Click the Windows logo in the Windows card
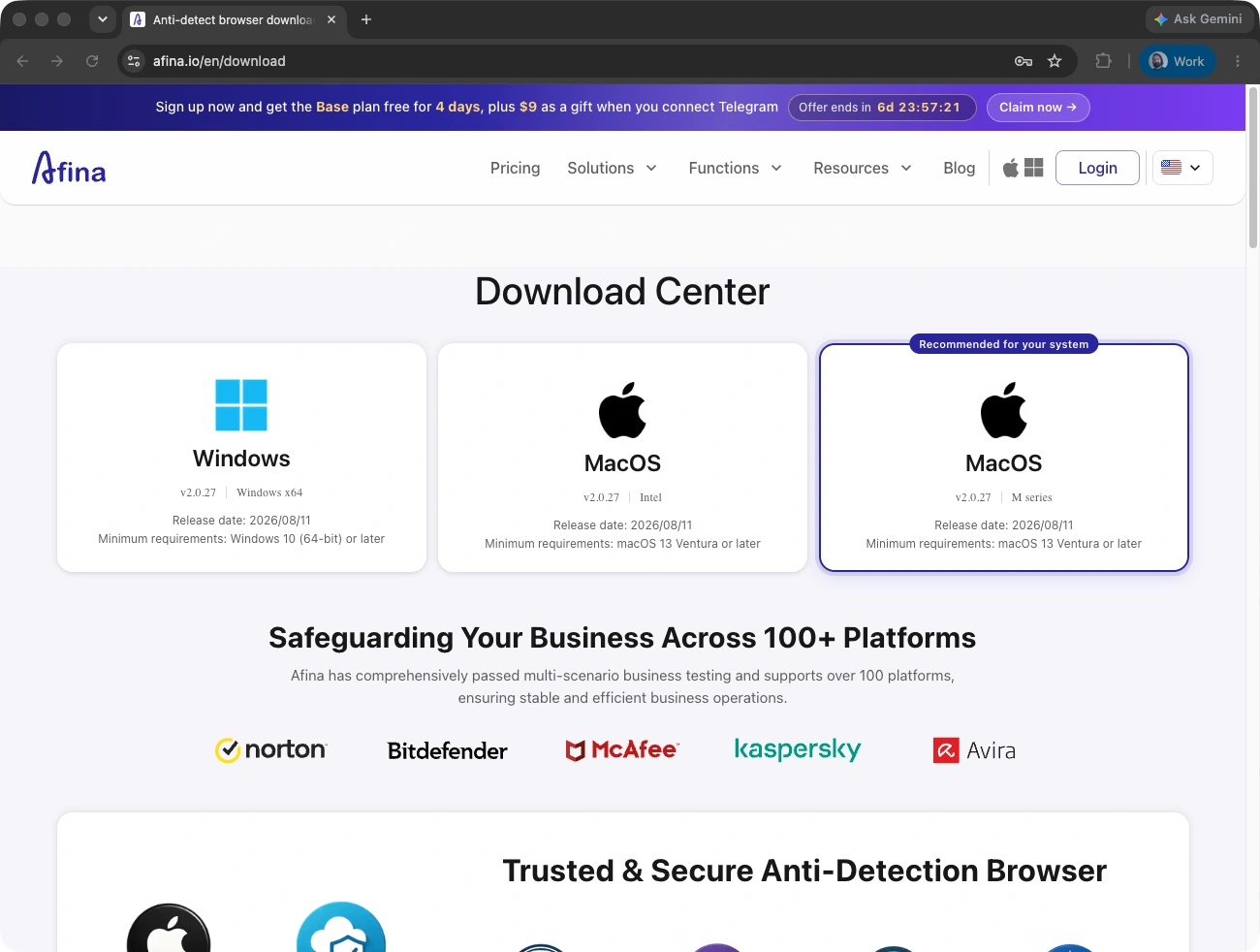This screenshot has height=952, width=1260. click(x=241, y=405)
